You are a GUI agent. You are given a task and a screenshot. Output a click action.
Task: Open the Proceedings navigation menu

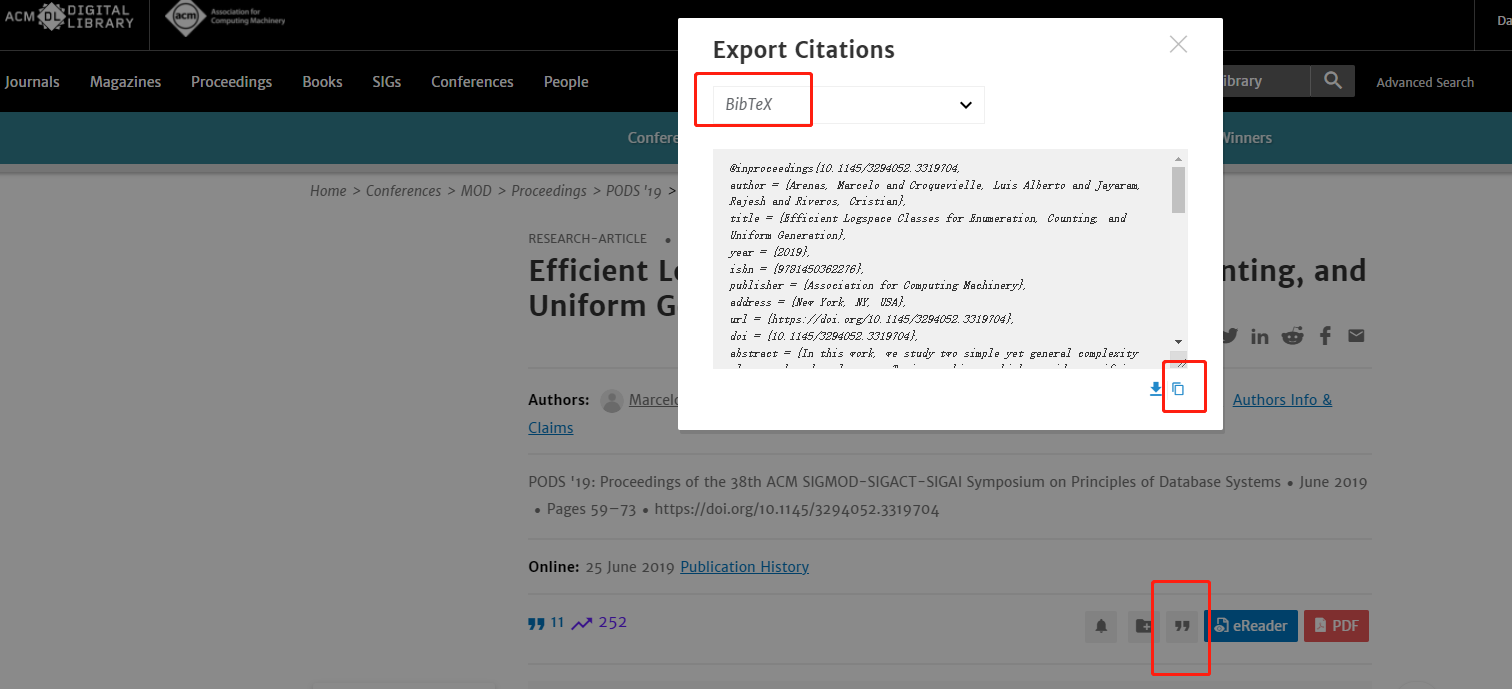pyautogui.click(x=231, y=81)
